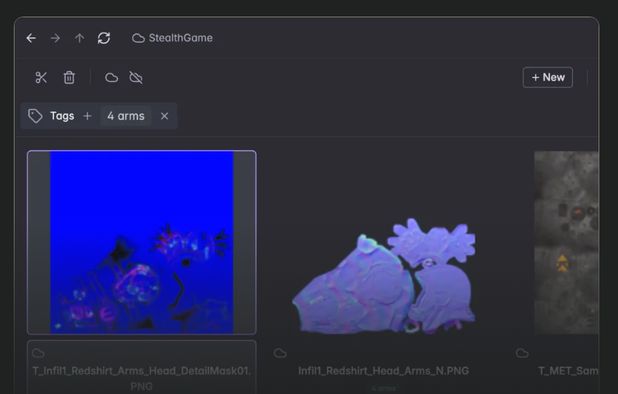Viewport: 618px width, 394px height.
Task: Click the tag icon in the Tags bar
Action: [x=35, y=116]
